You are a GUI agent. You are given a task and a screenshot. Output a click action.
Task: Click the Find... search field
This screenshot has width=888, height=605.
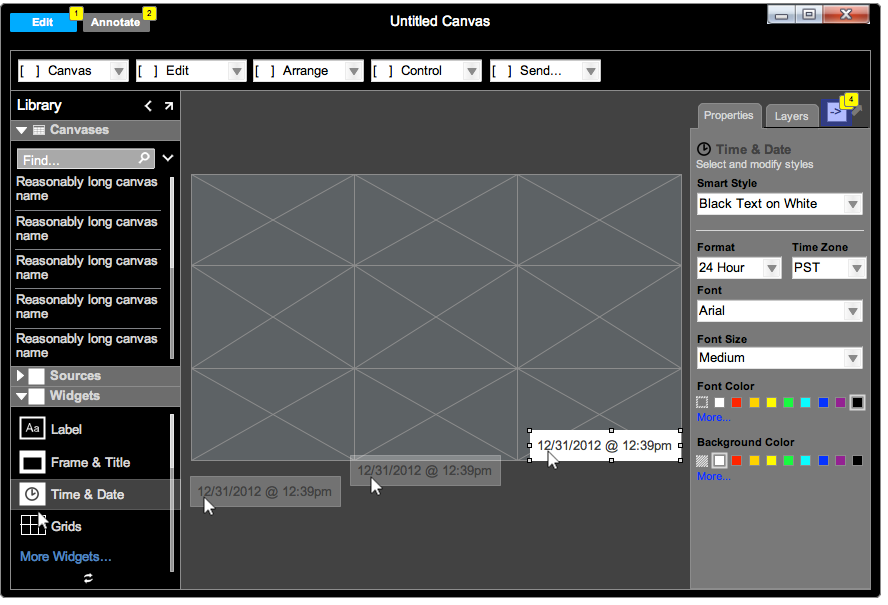[86, 159]
